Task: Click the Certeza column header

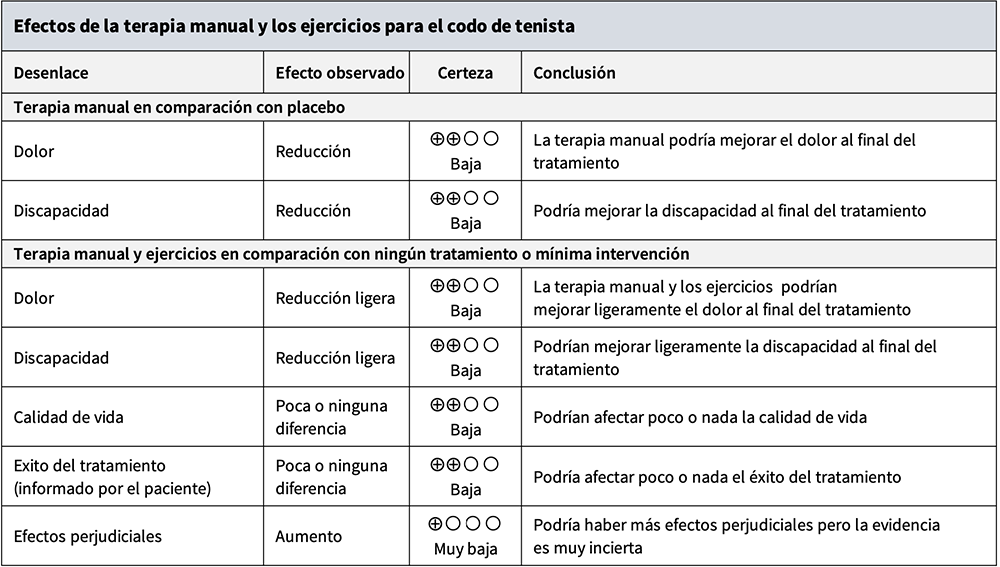Action: point(465,73)
